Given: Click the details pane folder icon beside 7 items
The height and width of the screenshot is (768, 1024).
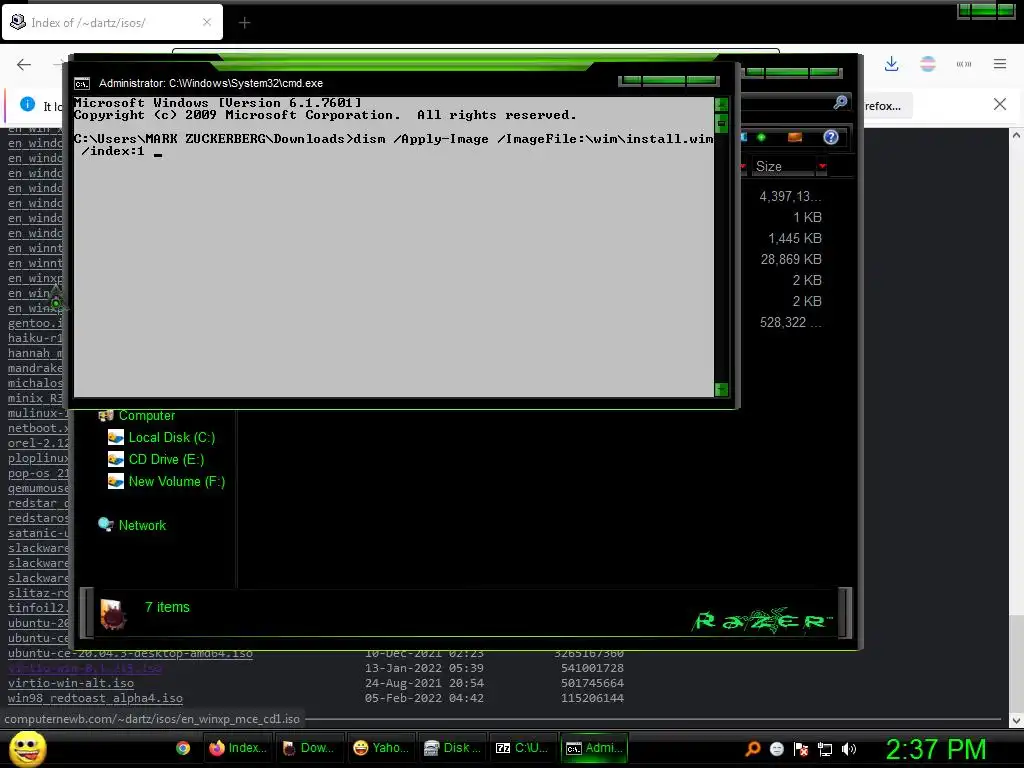Looking at the screenshot, I should pyautogui.click(x=112, y=614).
